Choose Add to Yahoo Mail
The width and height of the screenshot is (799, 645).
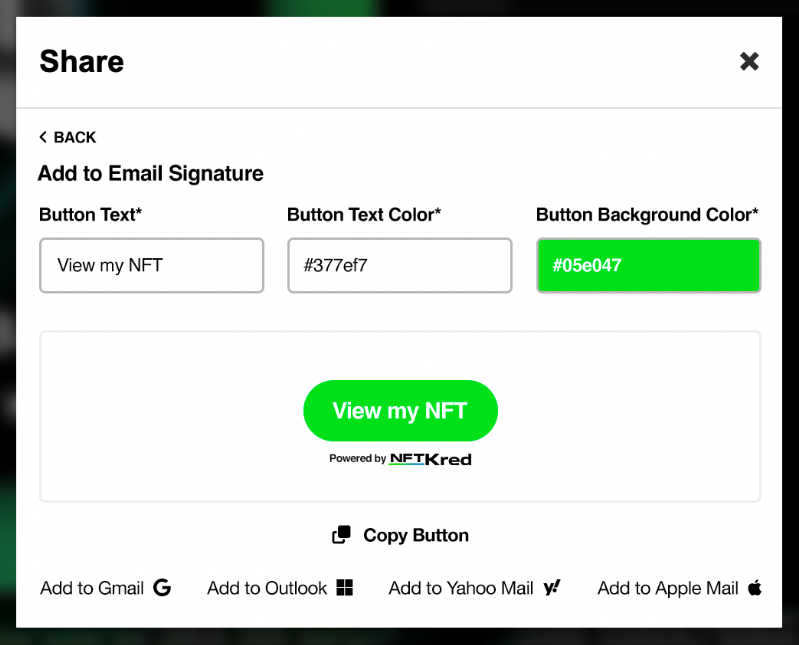click(x=461, y=588)
